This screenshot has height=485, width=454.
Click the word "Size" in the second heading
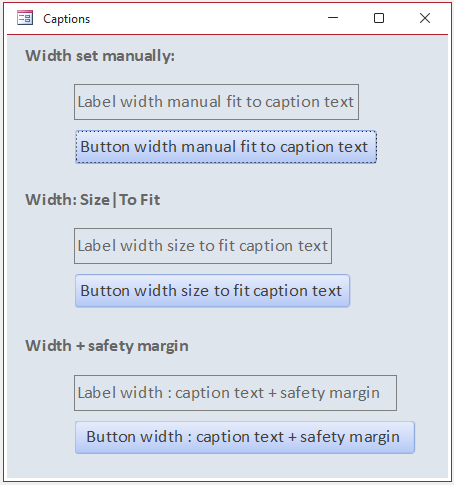[x=95, y=200]
